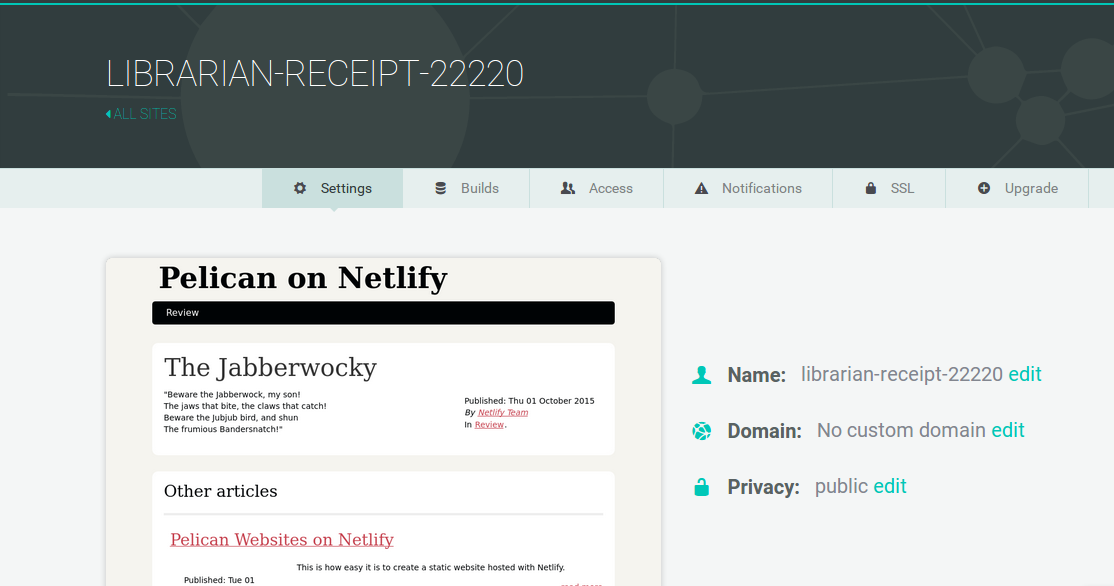Viewport: 1114px width, 586px height.
Task: Click the back arrow before ALL SITES
Action: tap(108, 114)
